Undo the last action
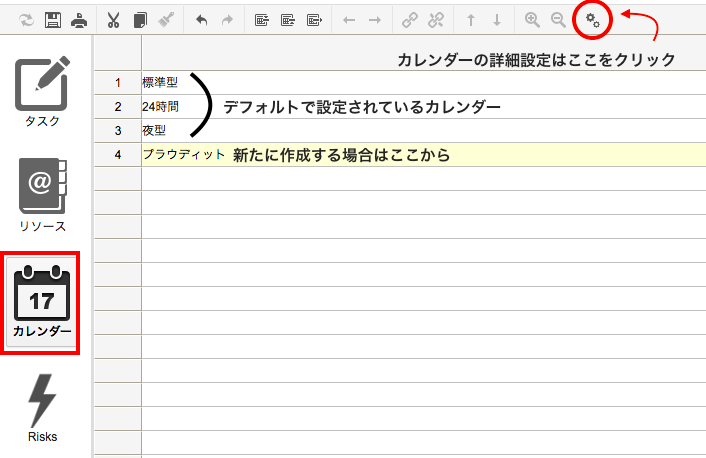The image size is (706, 458). point(201,20)
